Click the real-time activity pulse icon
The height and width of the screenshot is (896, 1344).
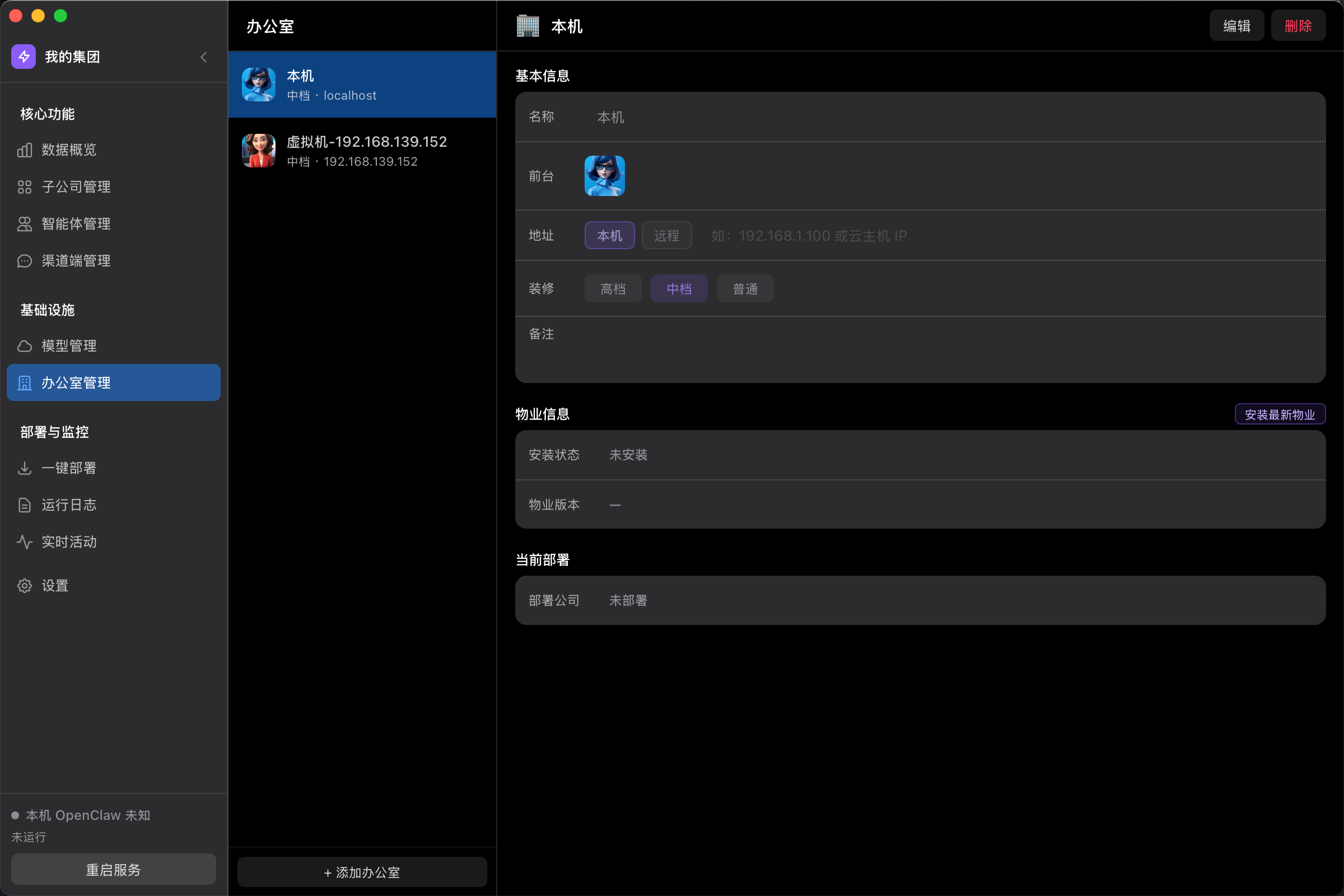pyautogui.click(x=25, y=542)
